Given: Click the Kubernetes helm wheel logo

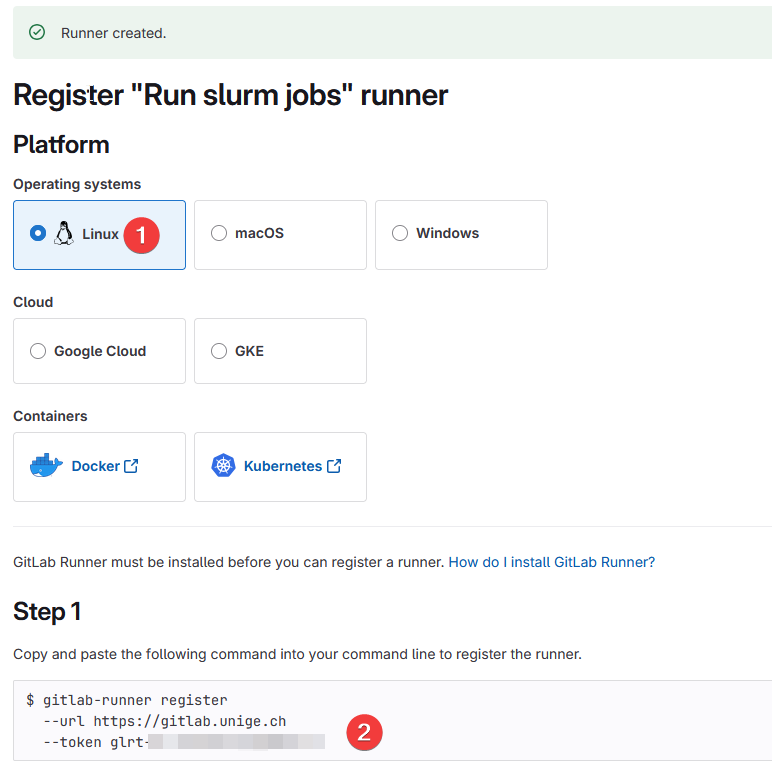Looking at the screenshot, I should (x=223, y=466).
